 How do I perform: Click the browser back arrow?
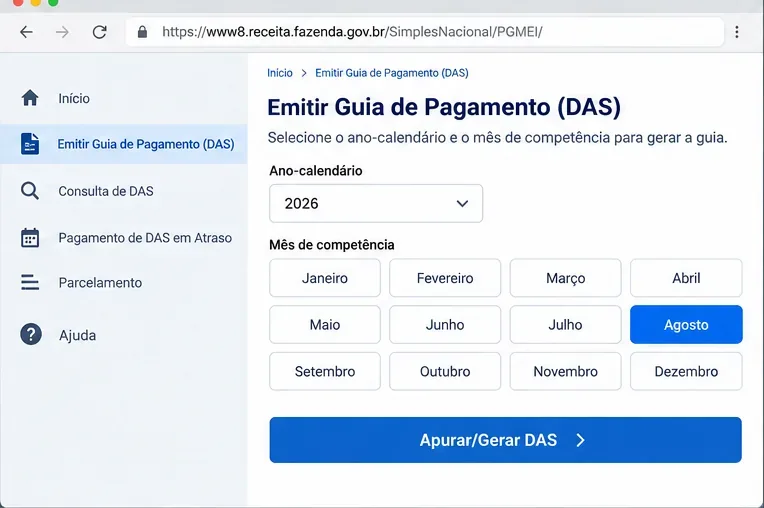26,32
